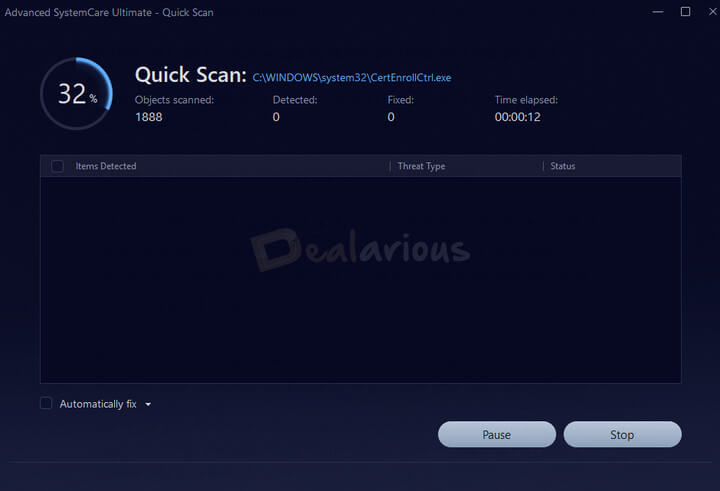
Task: Click the Time elapsed value 00:00:12
Action: coord(518,117)
